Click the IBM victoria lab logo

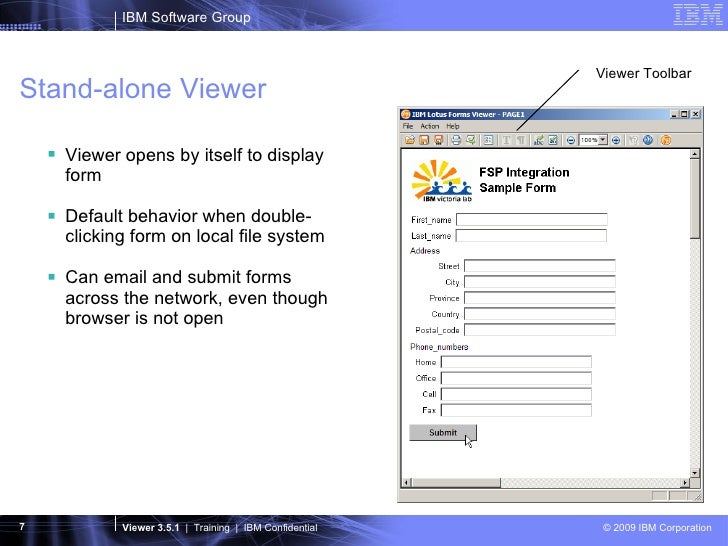[442, 181]
